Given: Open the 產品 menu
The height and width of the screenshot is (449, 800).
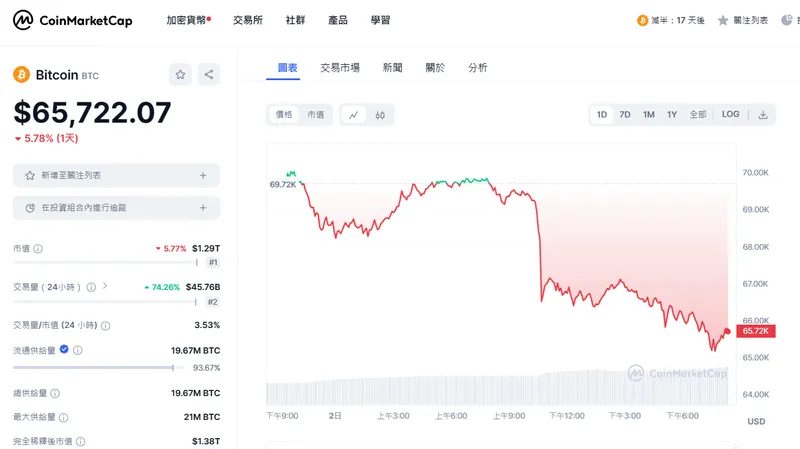Looking at the screenshot, I should click(x=338, y=20).
